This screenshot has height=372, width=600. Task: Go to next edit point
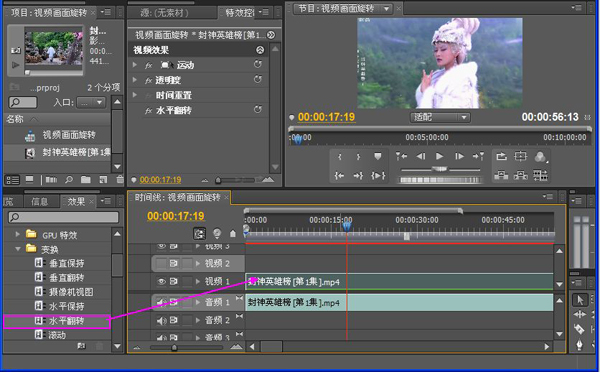tap(478, 156)
